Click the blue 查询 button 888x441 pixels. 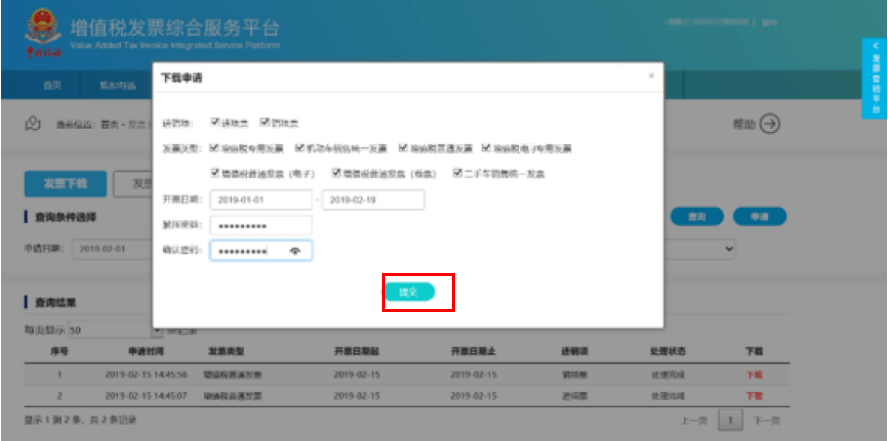[x=697, y=217]
